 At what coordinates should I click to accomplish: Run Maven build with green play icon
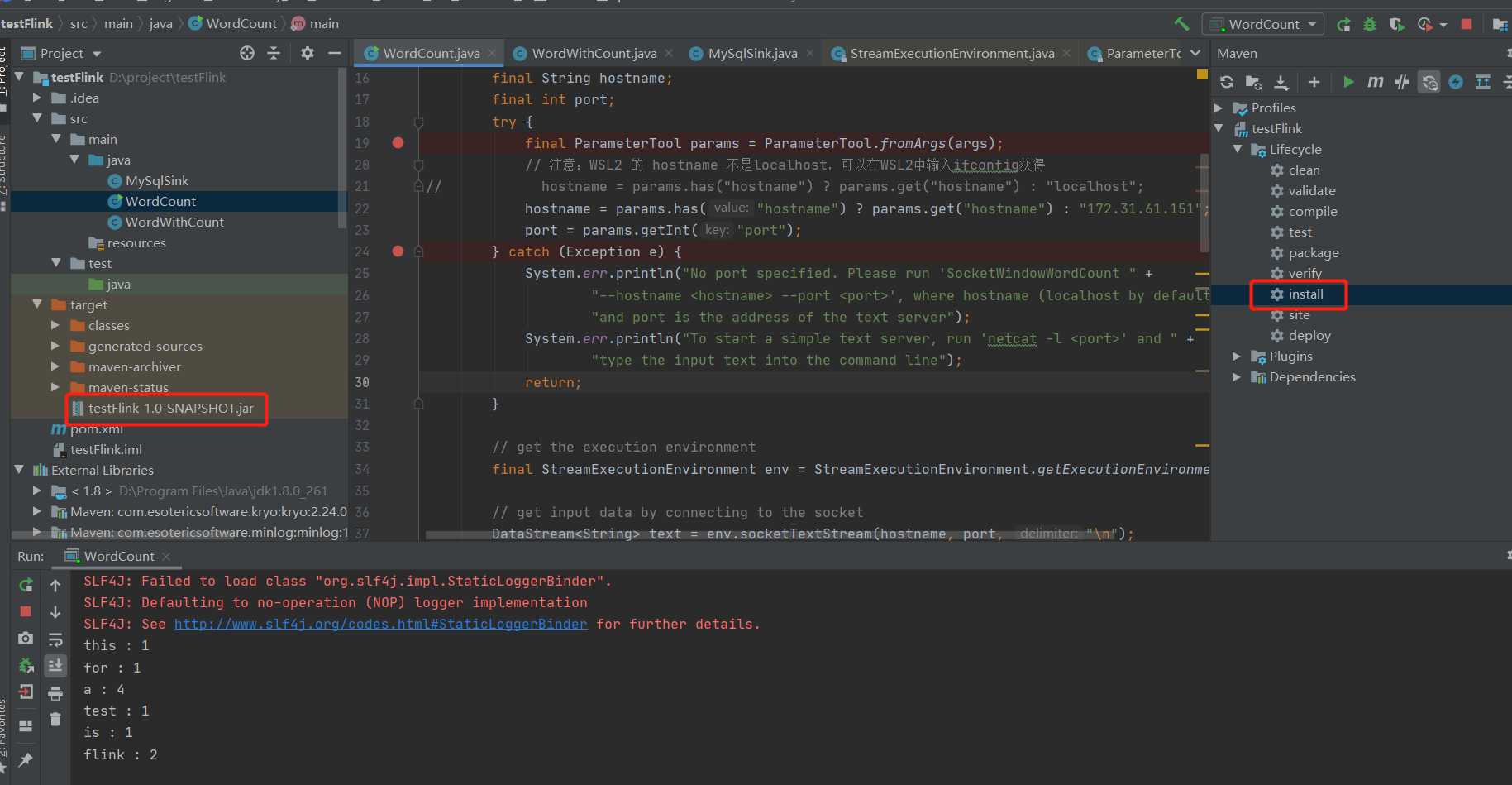[1348, 82]
